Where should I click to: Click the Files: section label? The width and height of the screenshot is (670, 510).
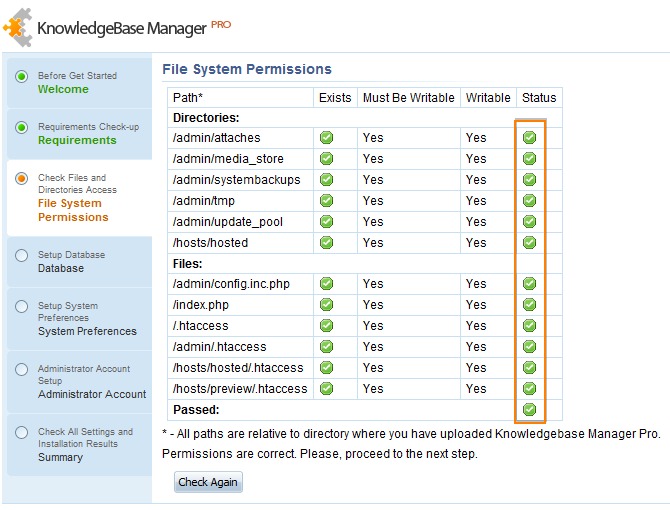coord(188,264)
